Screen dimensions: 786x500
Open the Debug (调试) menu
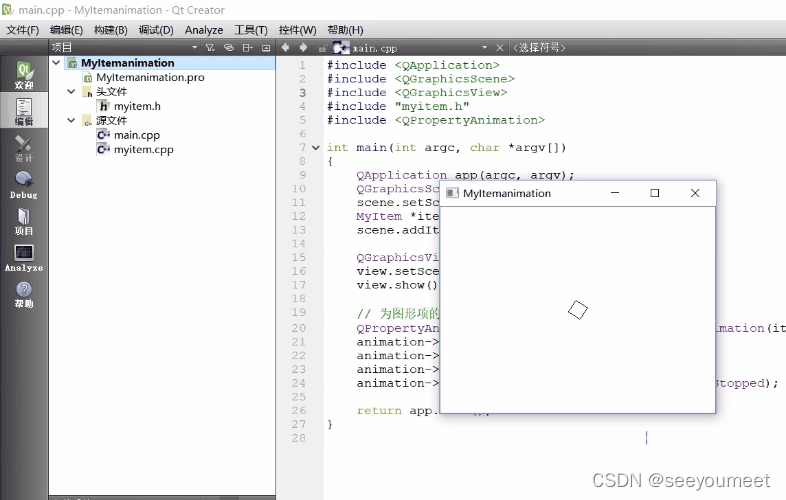click(x=156, y=30)
